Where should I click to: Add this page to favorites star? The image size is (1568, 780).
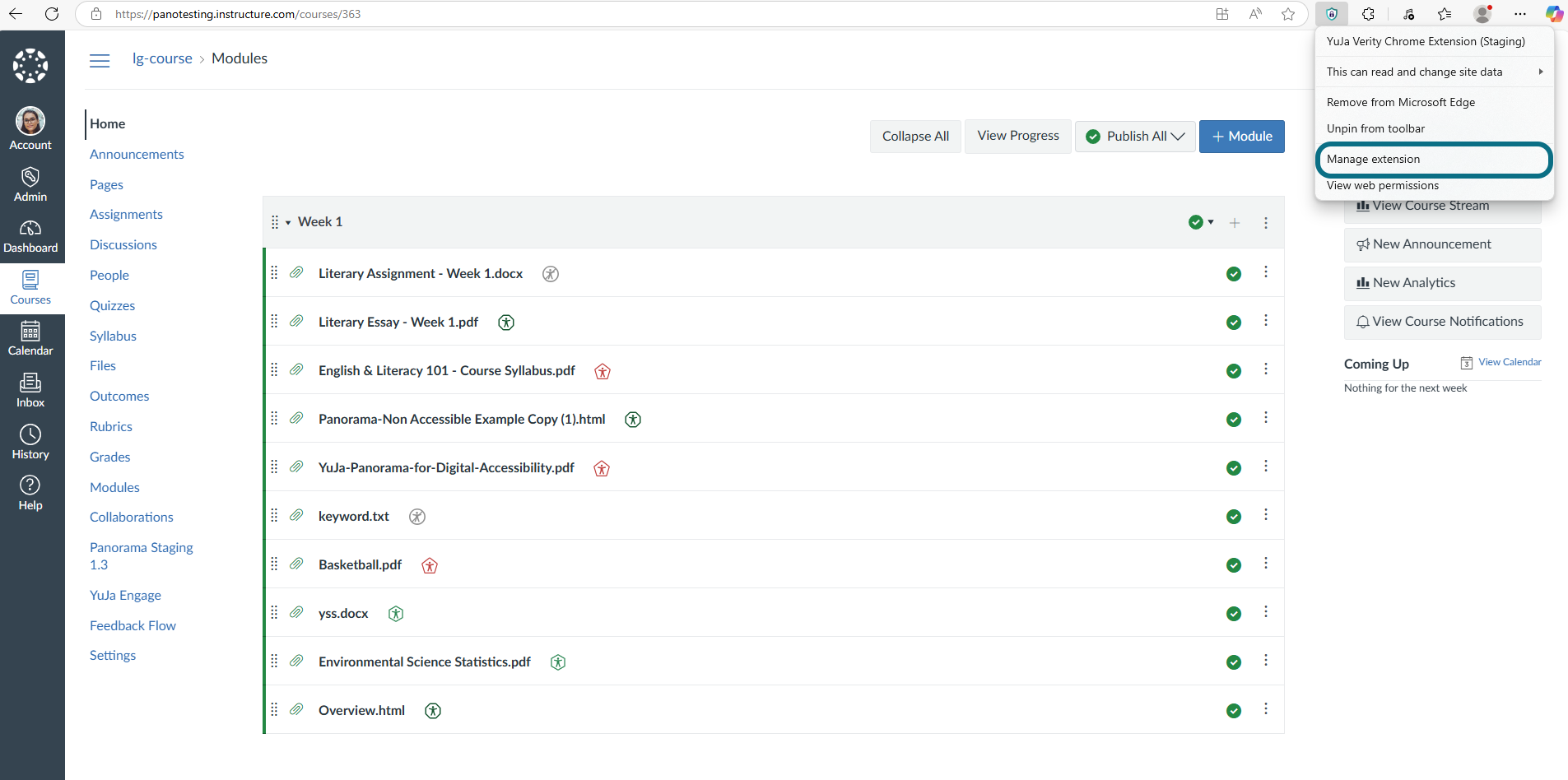tap(1288, 14)
